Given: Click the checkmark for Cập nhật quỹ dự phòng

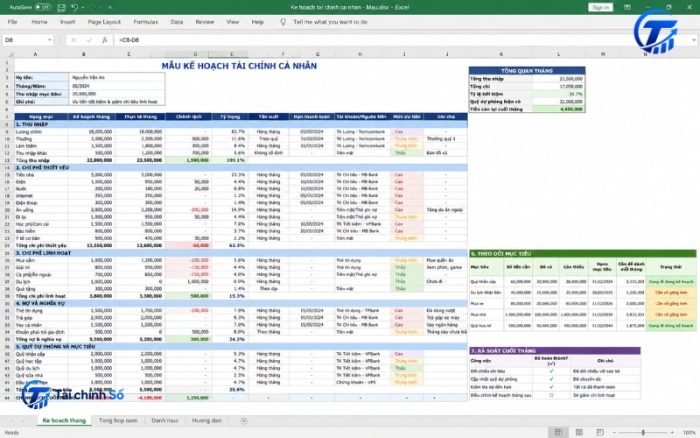Looking at the screenshot, I should pos(551,379).
